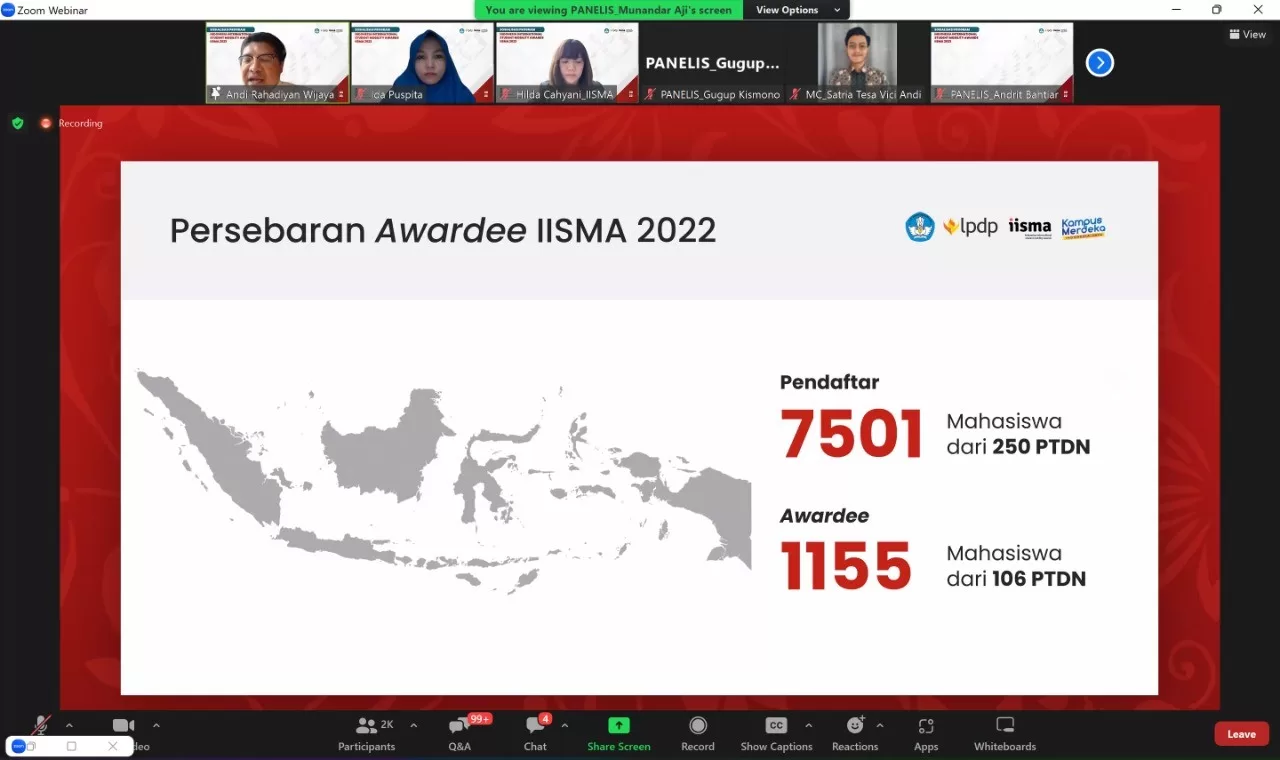The image size is (1280, 760).
Task: Click the 'Pendaftar' heading on the slide
Action: pyautogui.click(x=830, y=382)
